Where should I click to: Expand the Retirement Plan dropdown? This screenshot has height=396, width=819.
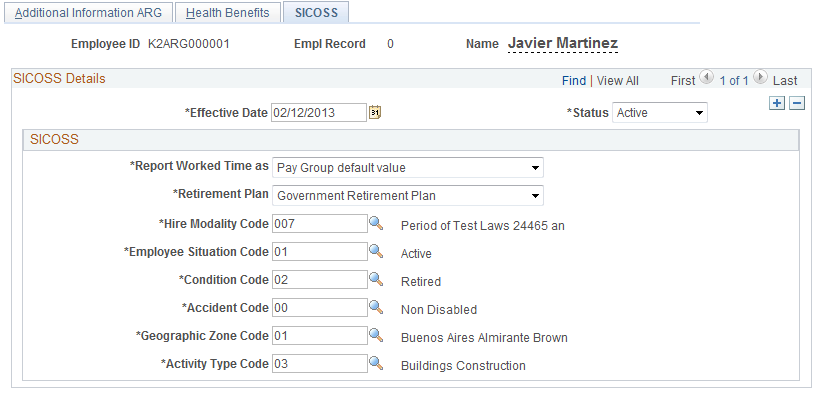tap(407, 196)
